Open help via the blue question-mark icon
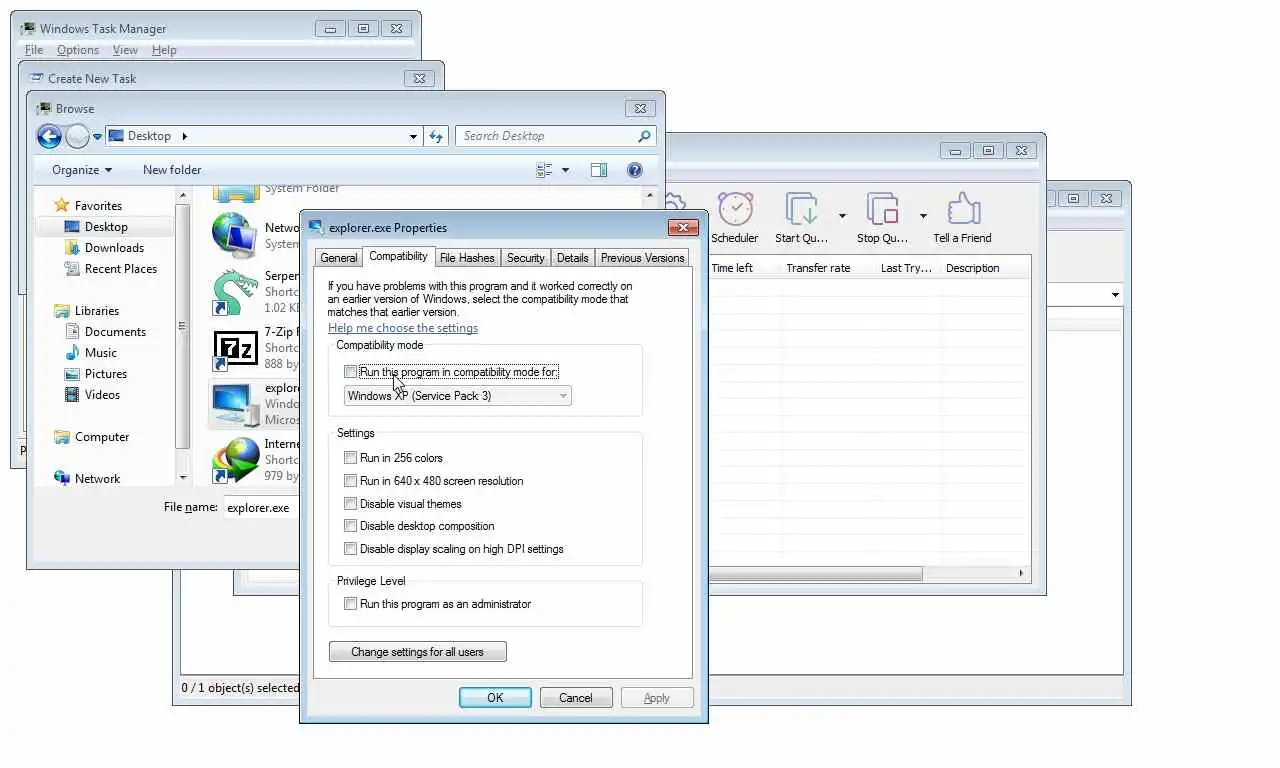The image size is (1280, 768). [x=634, y=170]
